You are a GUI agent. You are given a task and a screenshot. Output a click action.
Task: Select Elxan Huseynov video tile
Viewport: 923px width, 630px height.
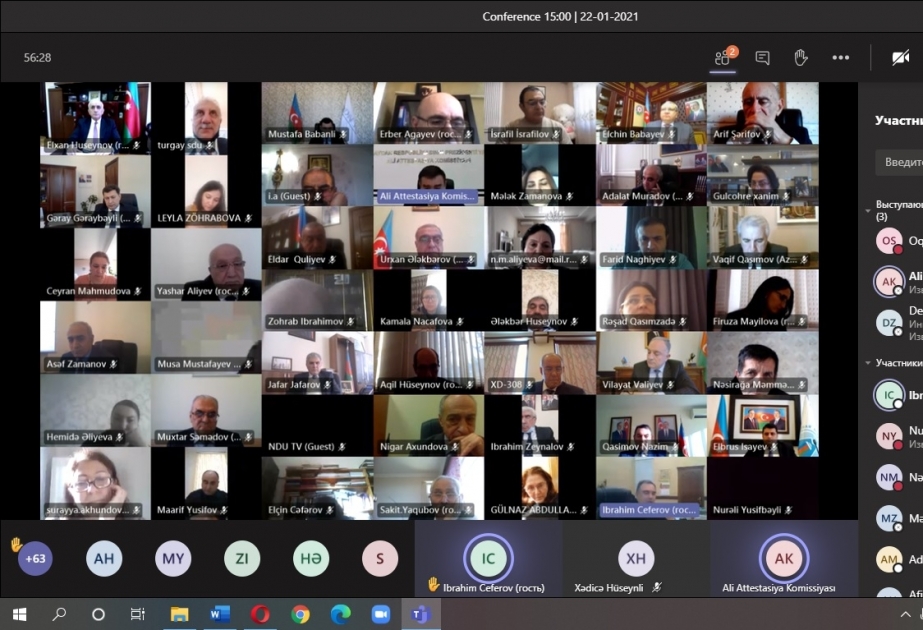(95, 118)
